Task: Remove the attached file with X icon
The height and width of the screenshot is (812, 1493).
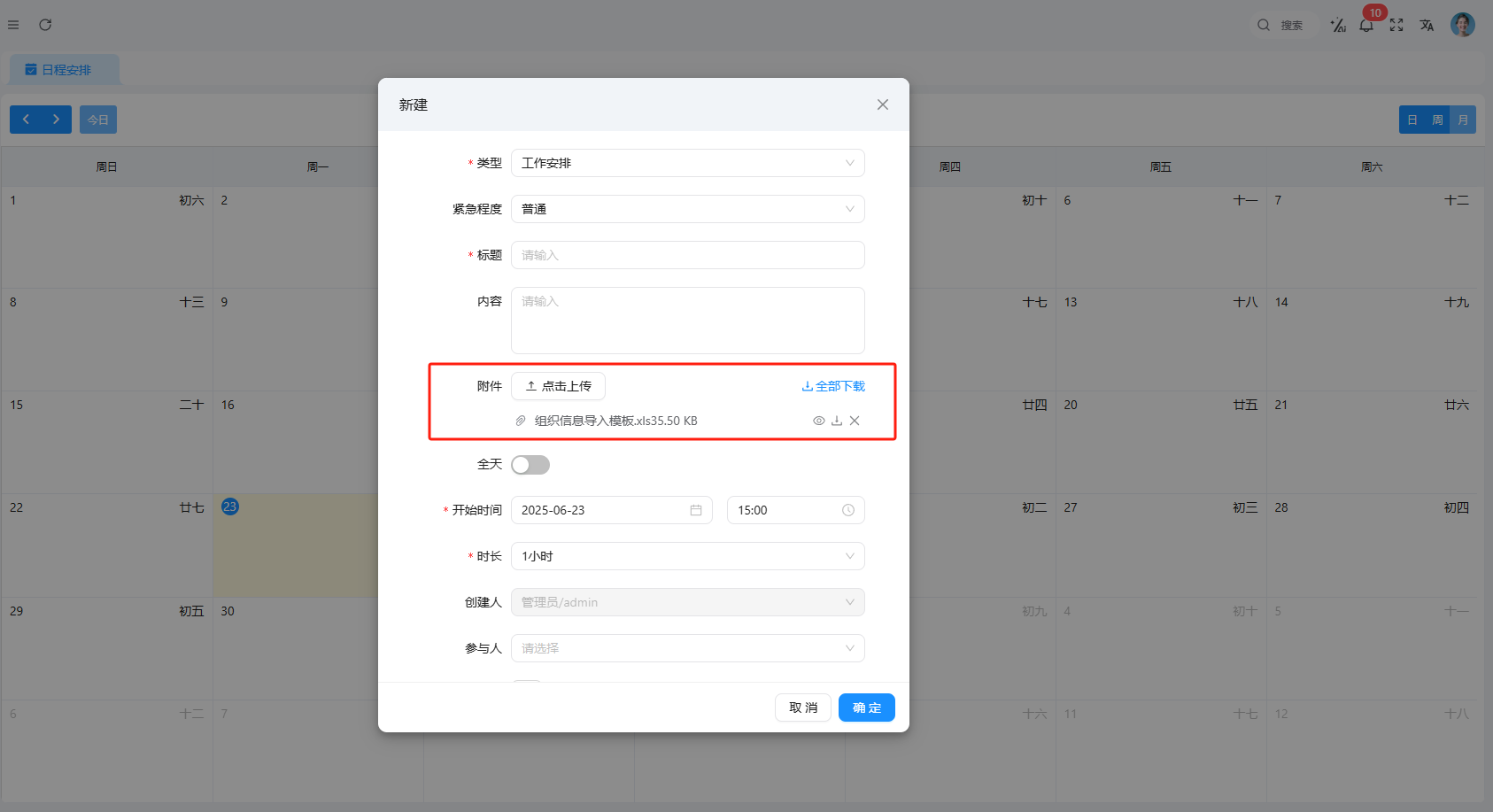Action: tap(855, 421)
